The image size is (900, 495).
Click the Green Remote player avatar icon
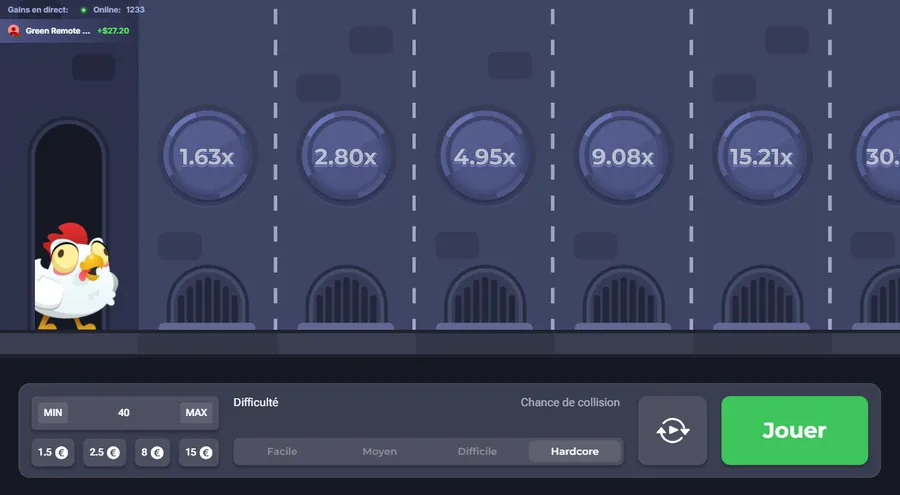[14, 30]
